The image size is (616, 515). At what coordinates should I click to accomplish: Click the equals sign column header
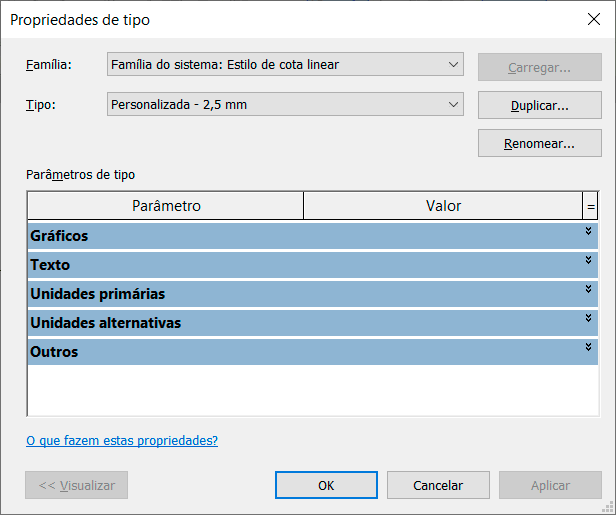click(x=590, y=206)
